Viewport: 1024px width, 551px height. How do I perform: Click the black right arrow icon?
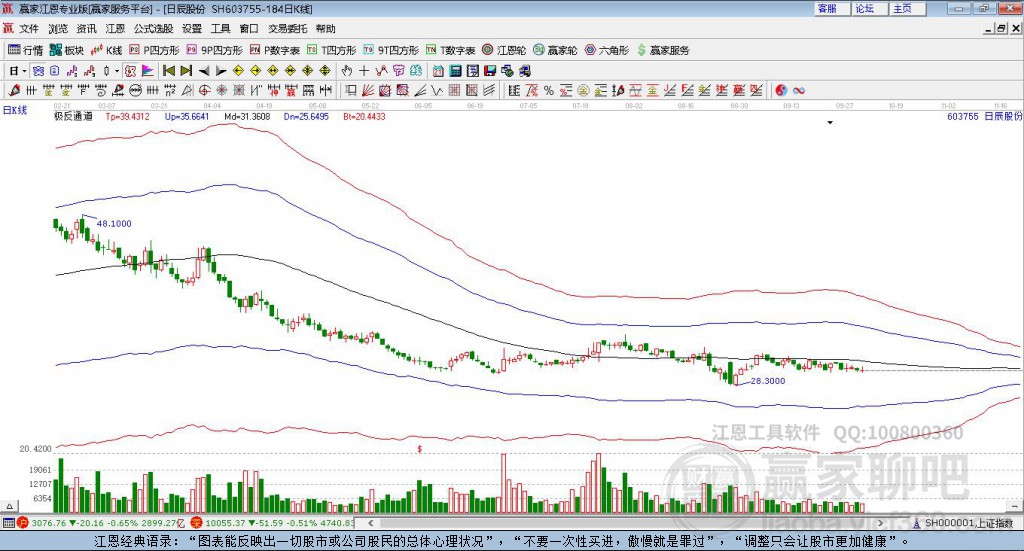click(221, 71)
